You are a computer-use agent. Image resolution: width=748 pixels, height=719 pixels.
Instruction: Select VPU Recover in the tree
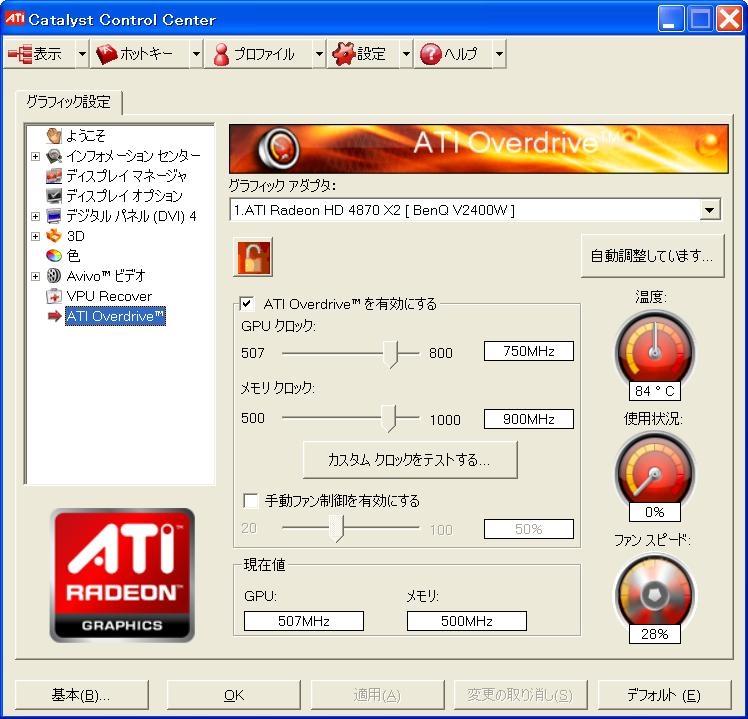[x=109, y=296]
